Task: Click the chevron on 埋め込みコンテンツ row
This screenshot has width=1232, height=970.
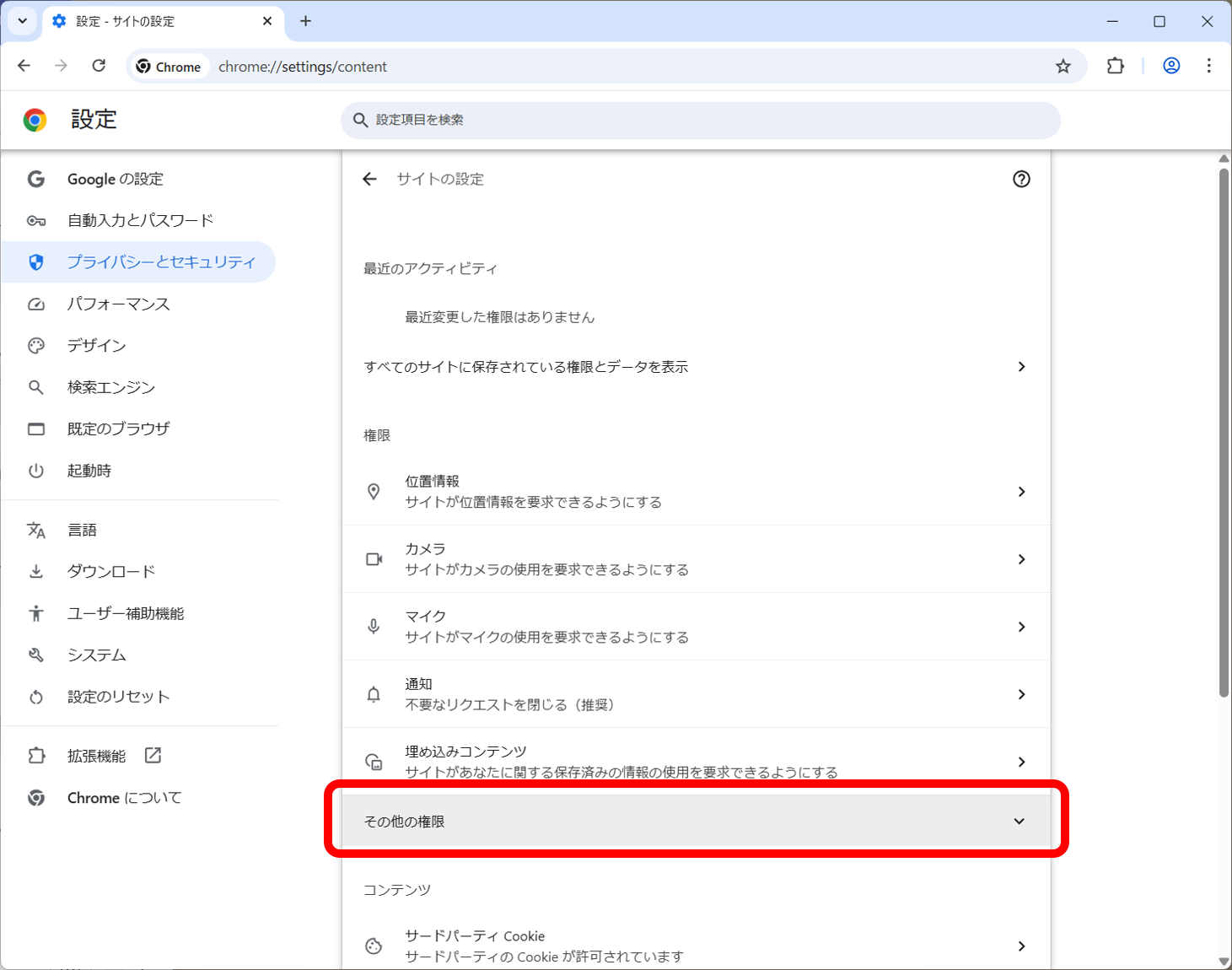Action: coord(1021,762)
